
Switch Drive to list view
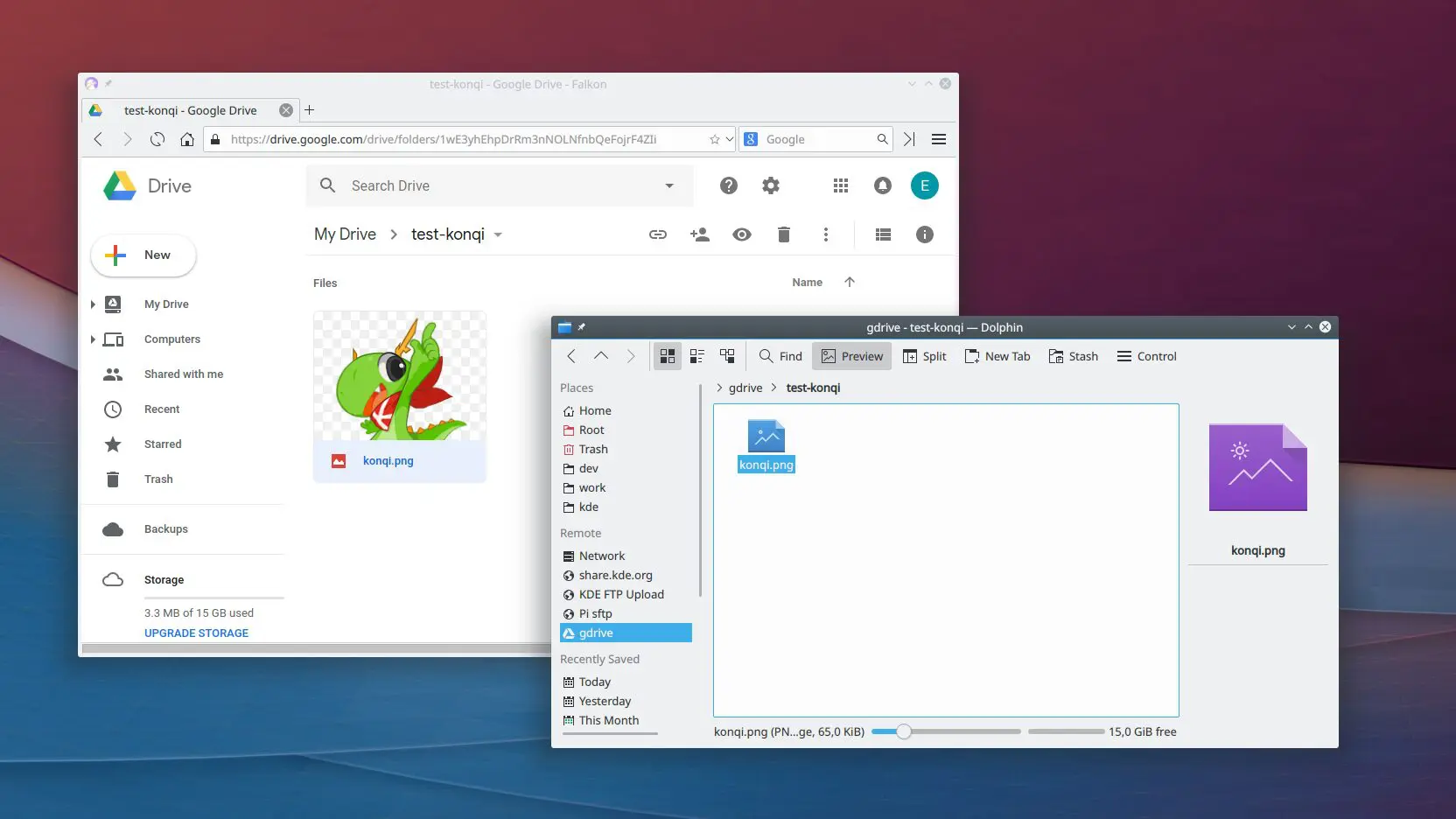[883, 234]
